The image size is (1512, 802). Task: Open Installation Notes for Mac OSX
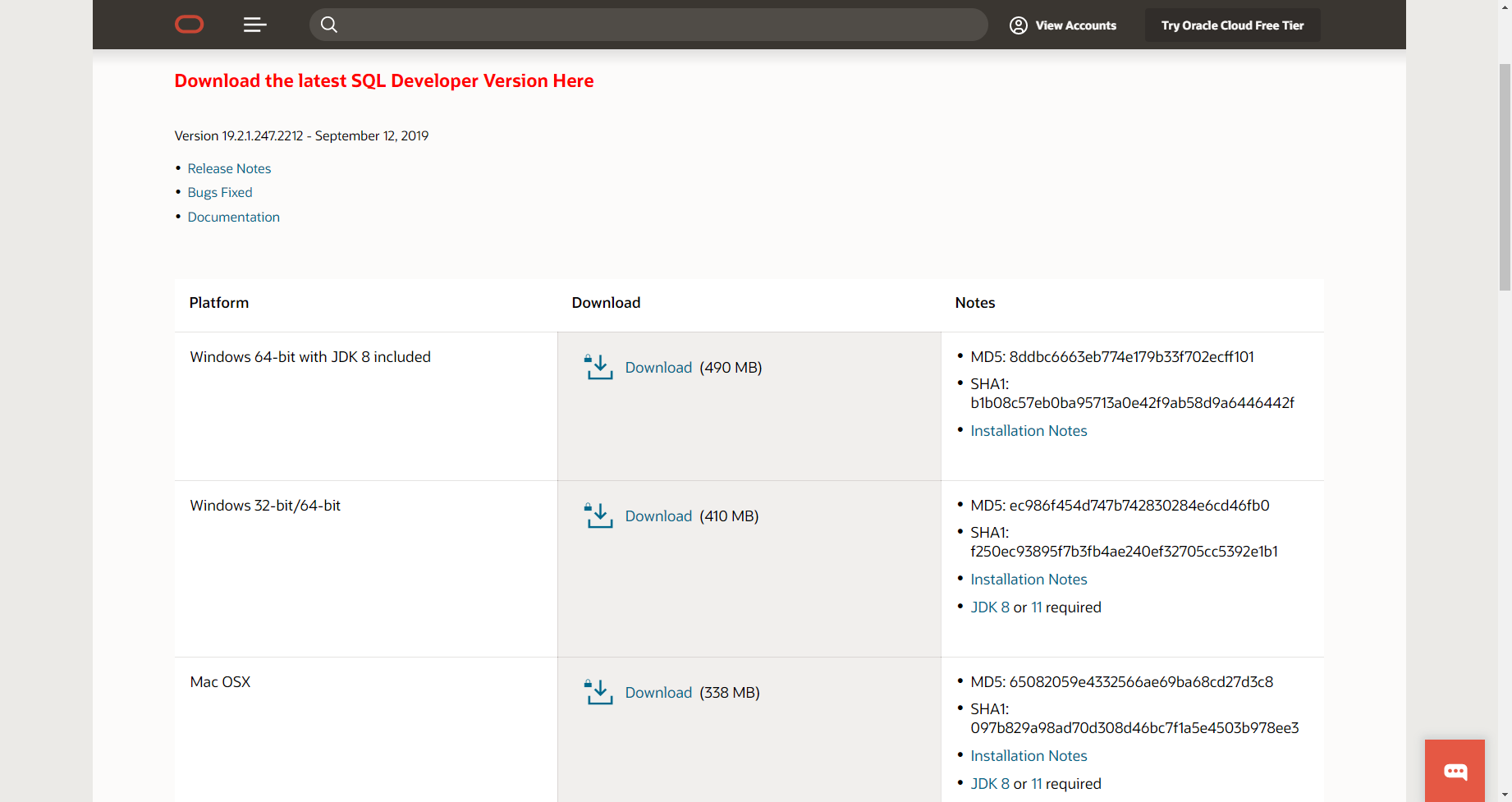click(x=1029, y=756)
